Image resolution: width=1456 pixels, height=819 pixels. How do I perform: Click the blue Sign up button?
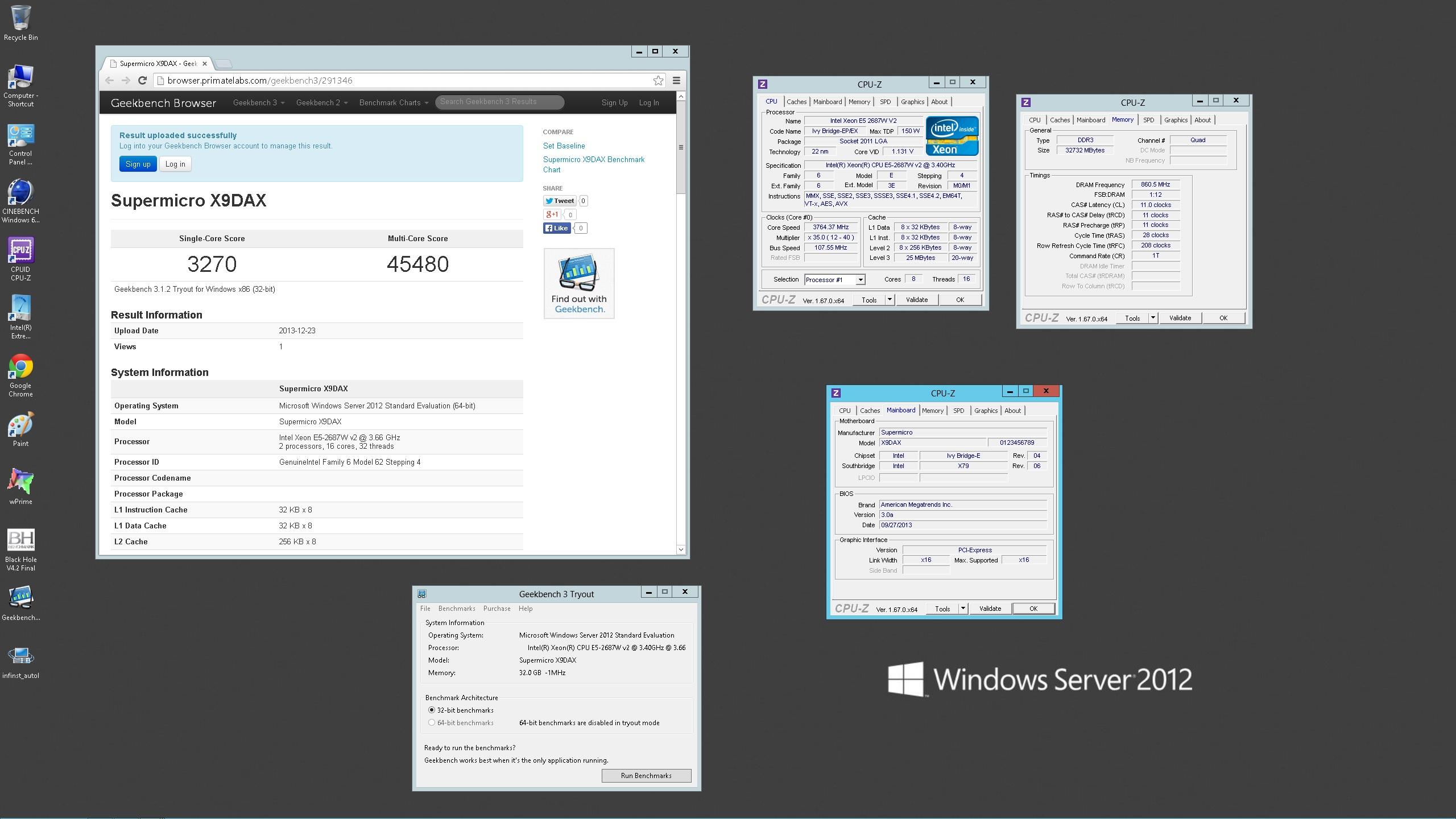138,164
